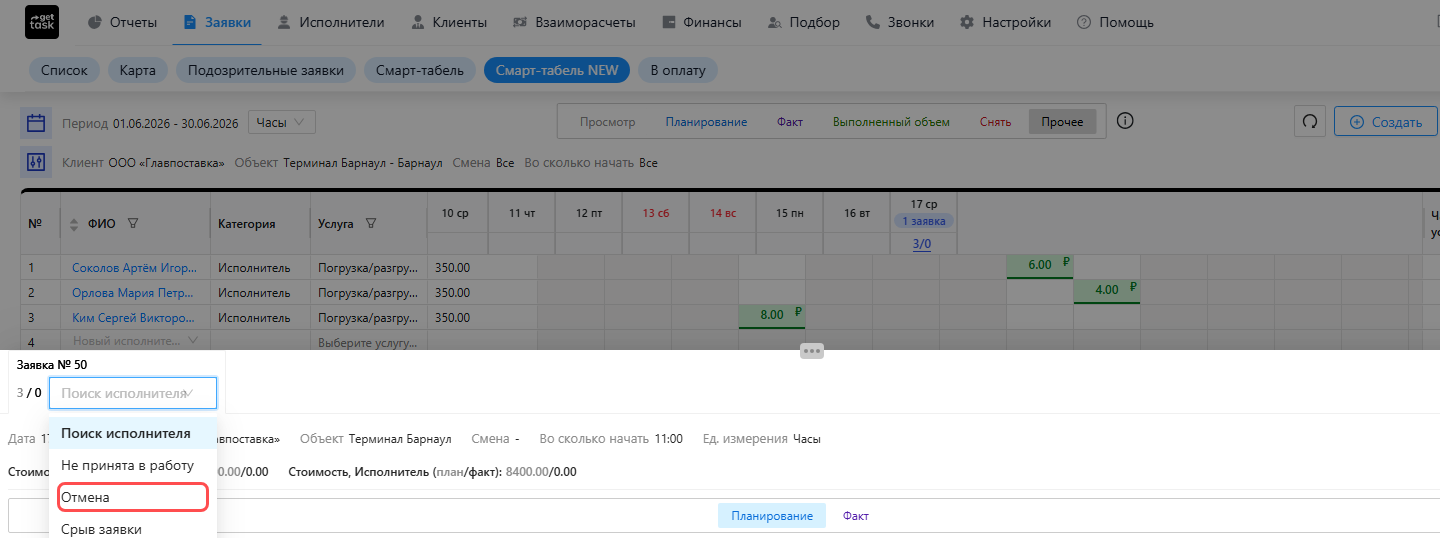Switch the mode to Планирование at top
Image resolution: width=1440 pixels, height=538 pixels.
(x=706, y=122)
